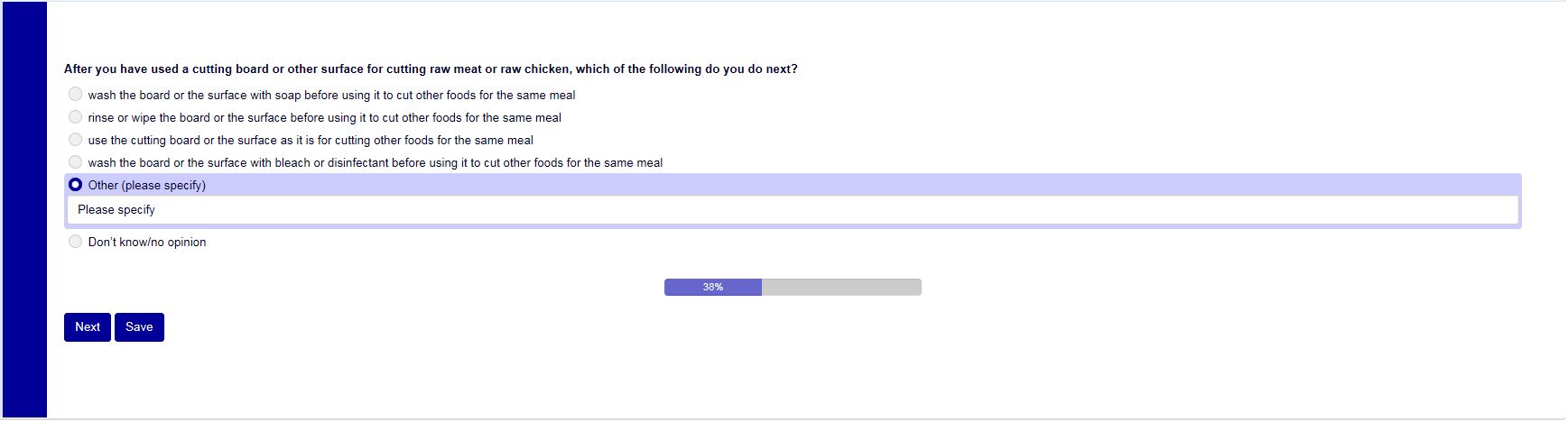Click the dark blue sidebar strip
The width and height of the screenshot is (1568, 422).
coord(24,210)
